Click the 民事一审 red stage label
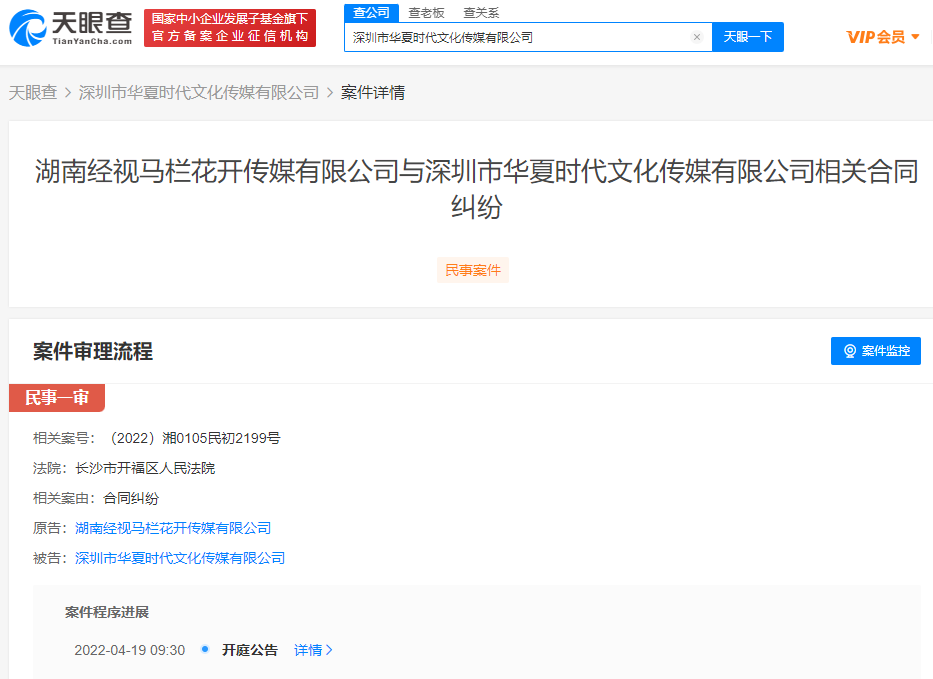The height and width of the screenshot is (679, 933). [x=56, y=398]
